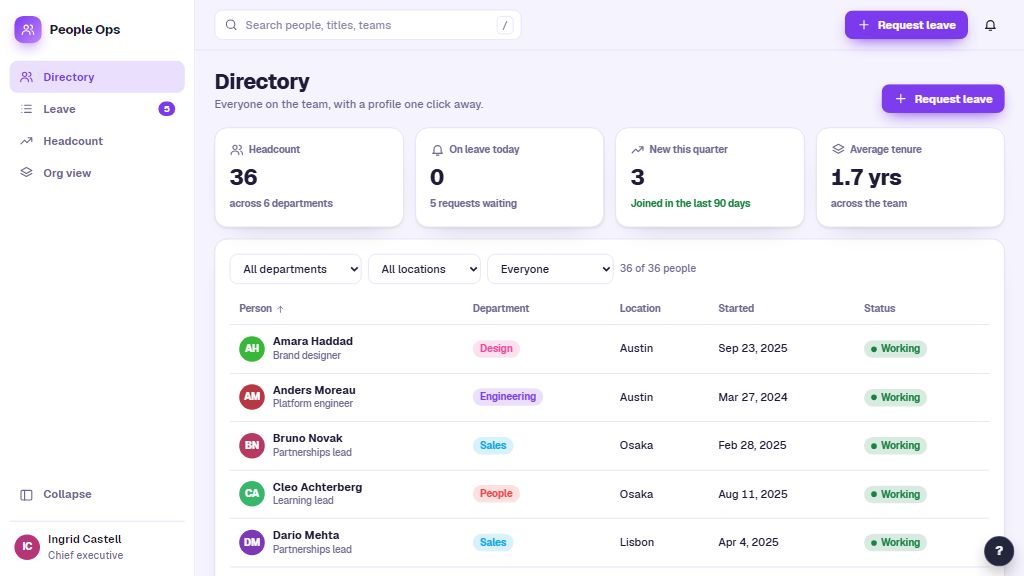The width and height of the screenshot is (1024, 576).
Task: Click Amara Haddad's Working status badge
Action: 895,349
